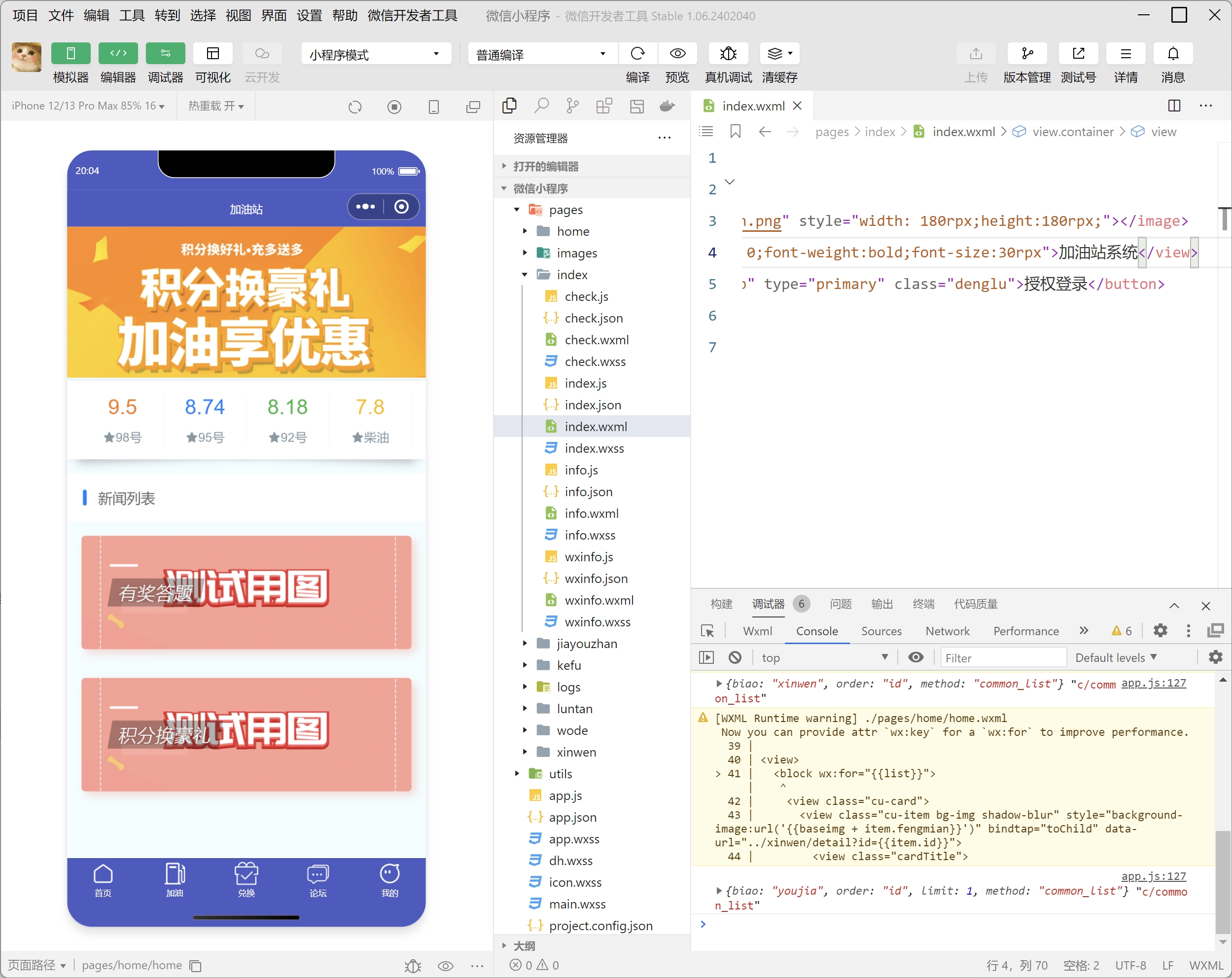Open version management icon
This screenshot has height=978, width=1232.
click(1027, 54)
